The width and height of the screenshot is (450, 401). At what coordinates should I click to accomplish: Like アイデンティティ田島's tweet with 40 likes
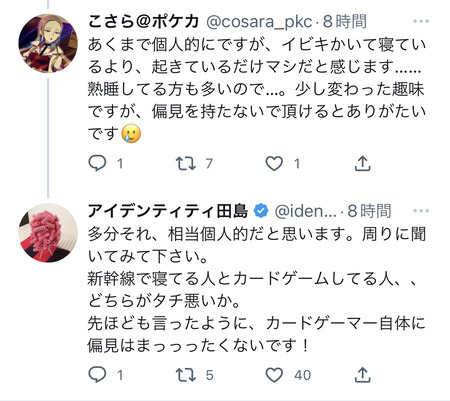(274, 375)
